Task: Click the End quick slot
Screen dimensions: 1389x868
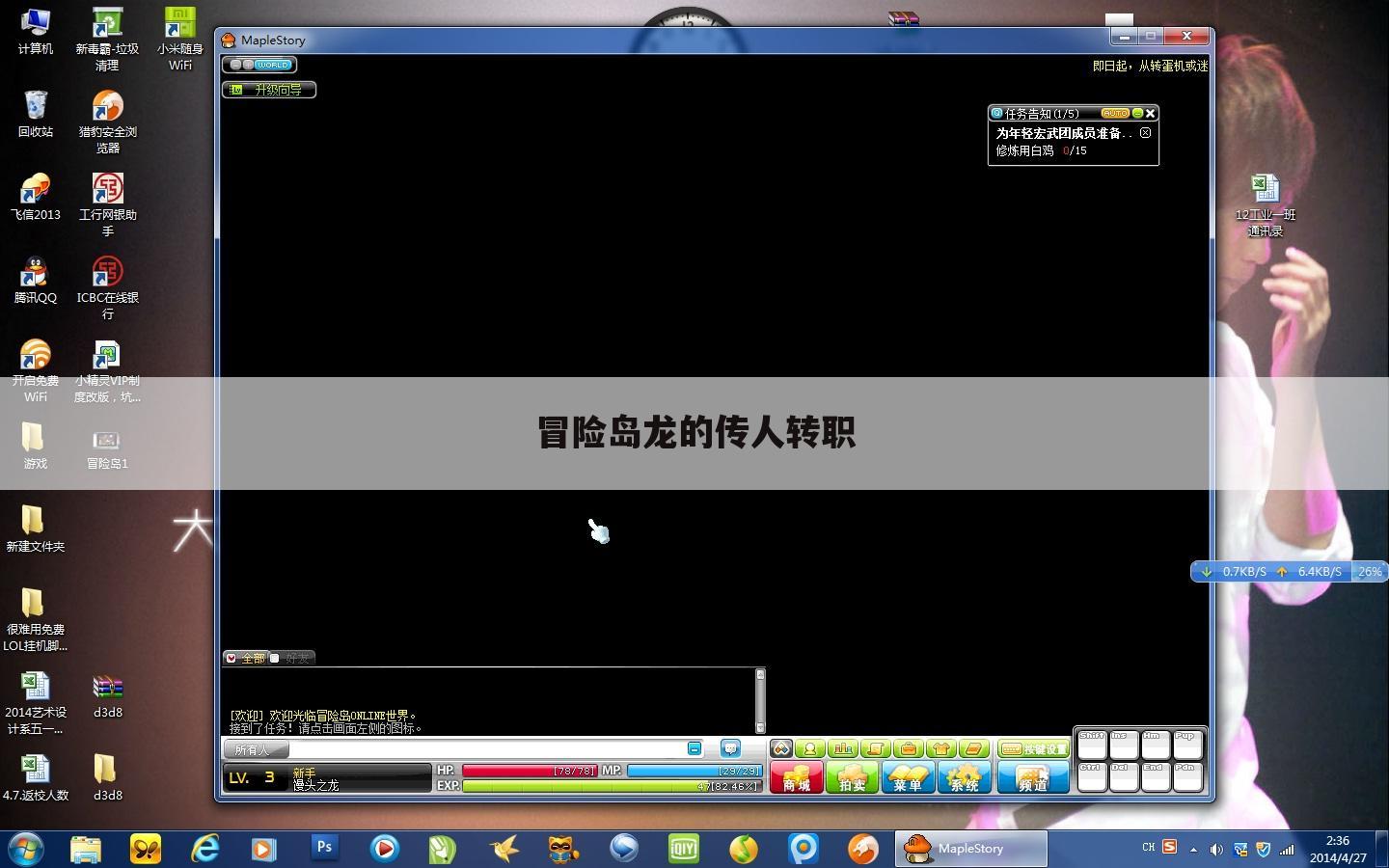Action: tap(1156, 776)
